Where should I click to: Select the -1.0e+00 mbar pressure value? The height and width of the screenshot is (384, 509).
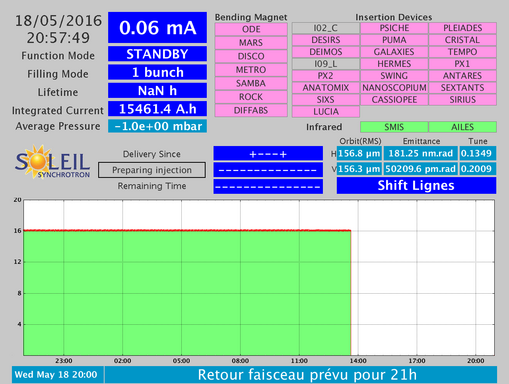coord(157,126)
